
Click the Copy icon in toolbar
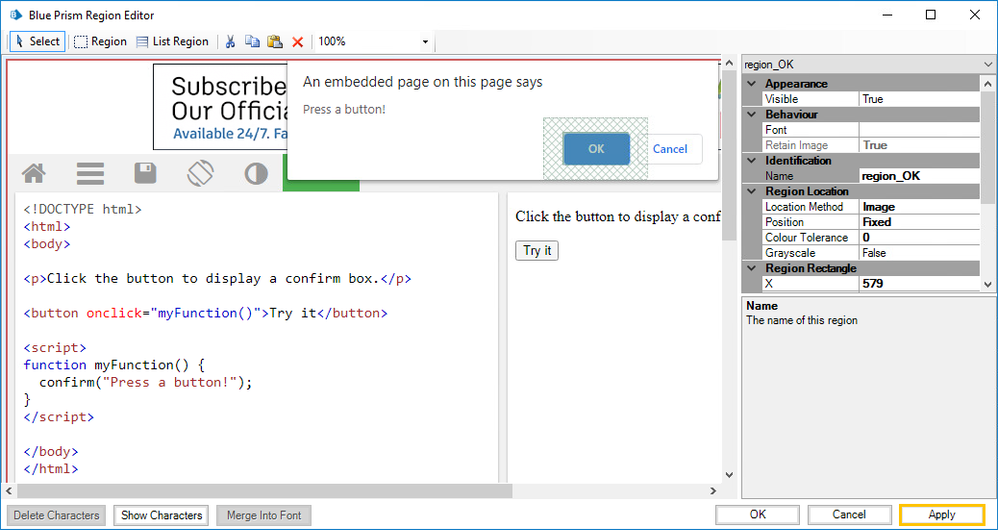coord(252,42)
